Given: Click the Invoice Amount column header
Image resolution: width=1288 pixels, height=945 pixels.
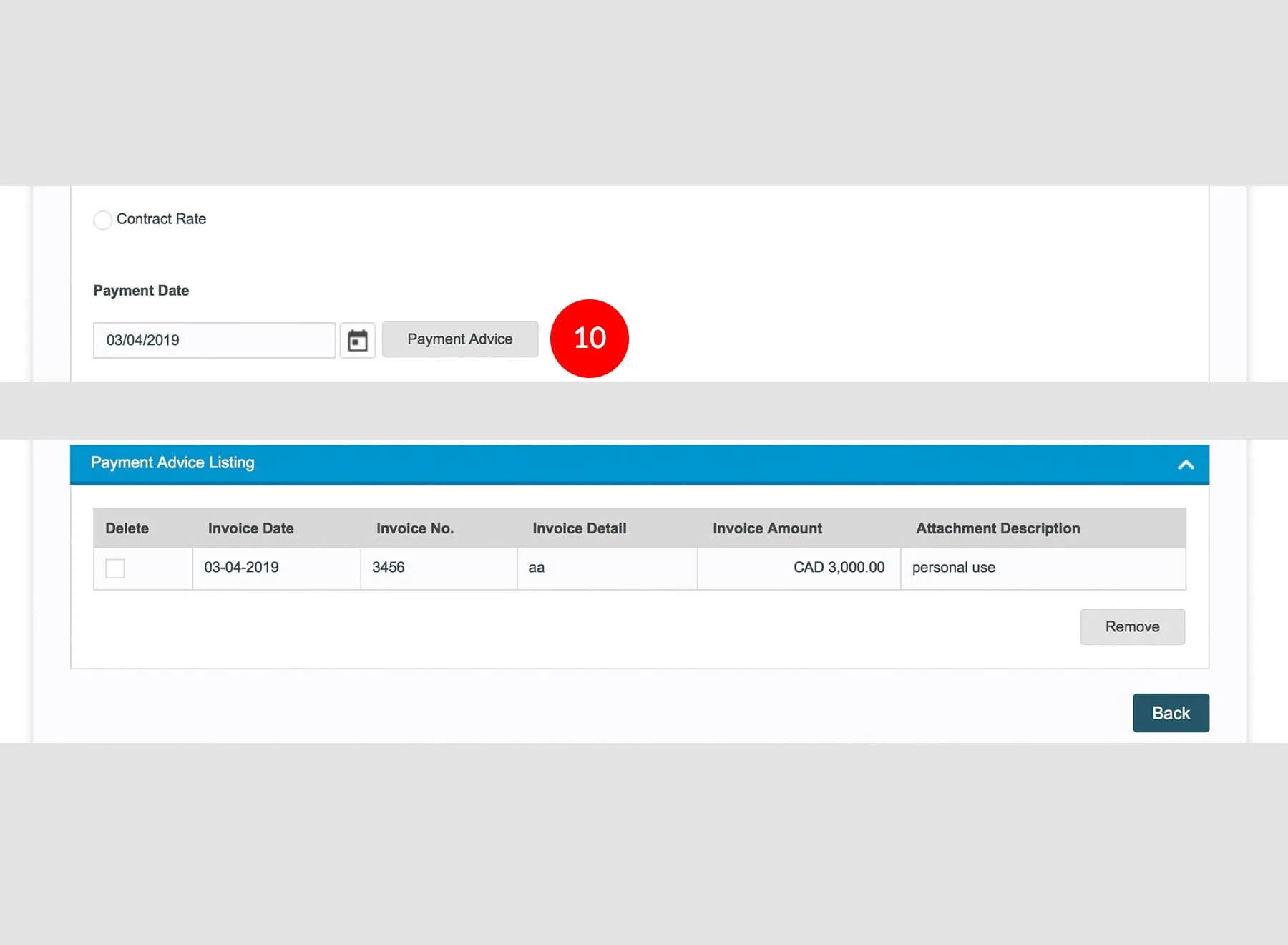Looking at the screenshot, I should pyautogui.click(x=767, y=528).
